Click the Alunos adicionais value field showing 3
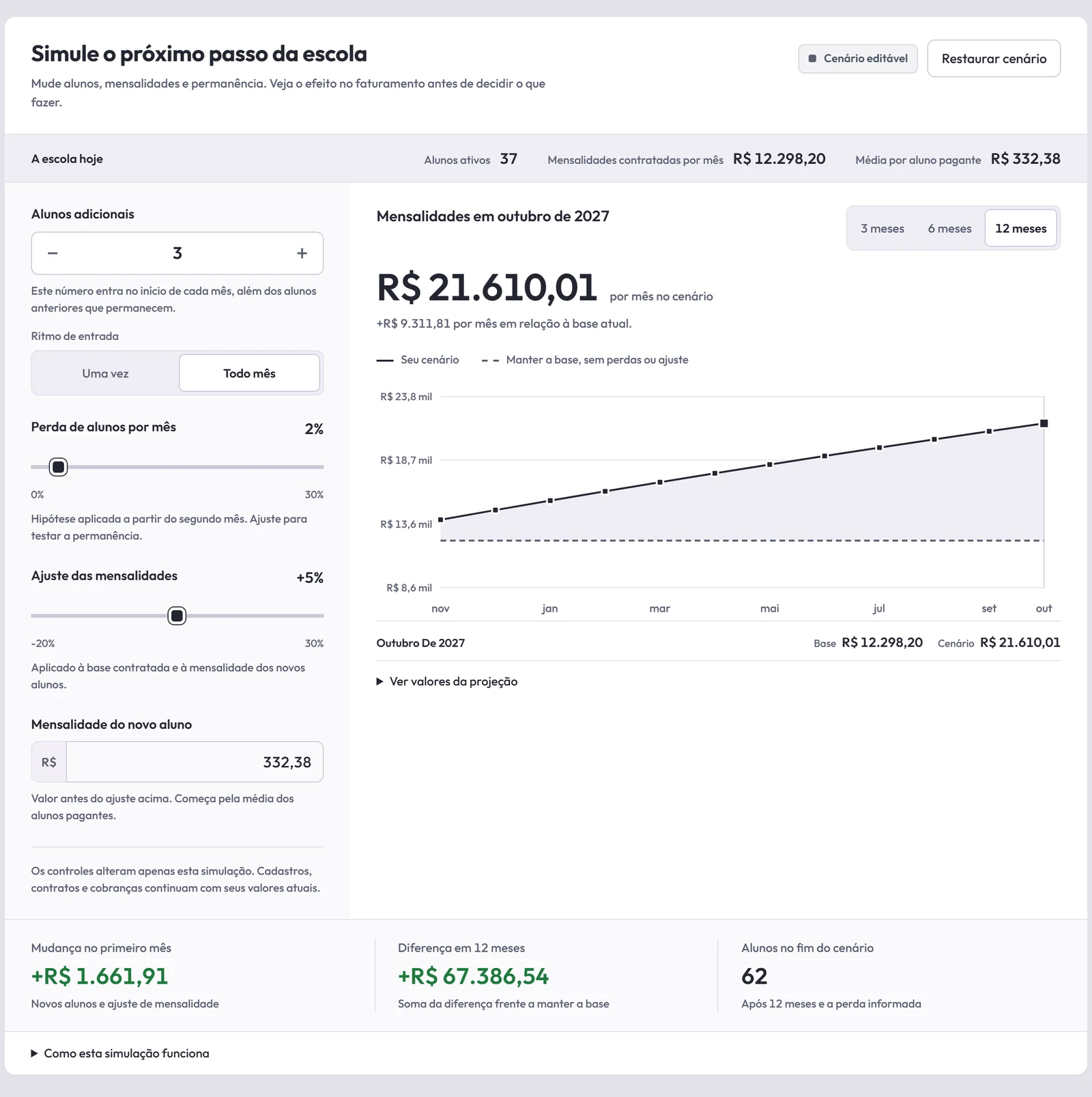 (177, 253)
